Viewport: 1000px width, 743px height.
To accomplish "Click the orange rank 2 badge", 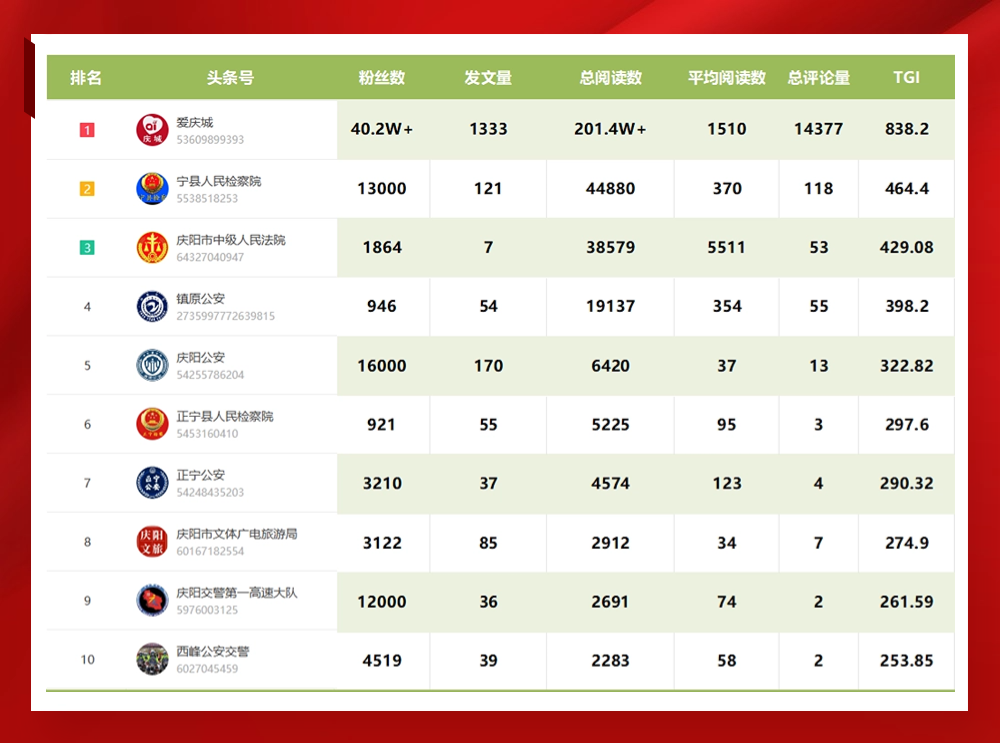I will 87,189.
